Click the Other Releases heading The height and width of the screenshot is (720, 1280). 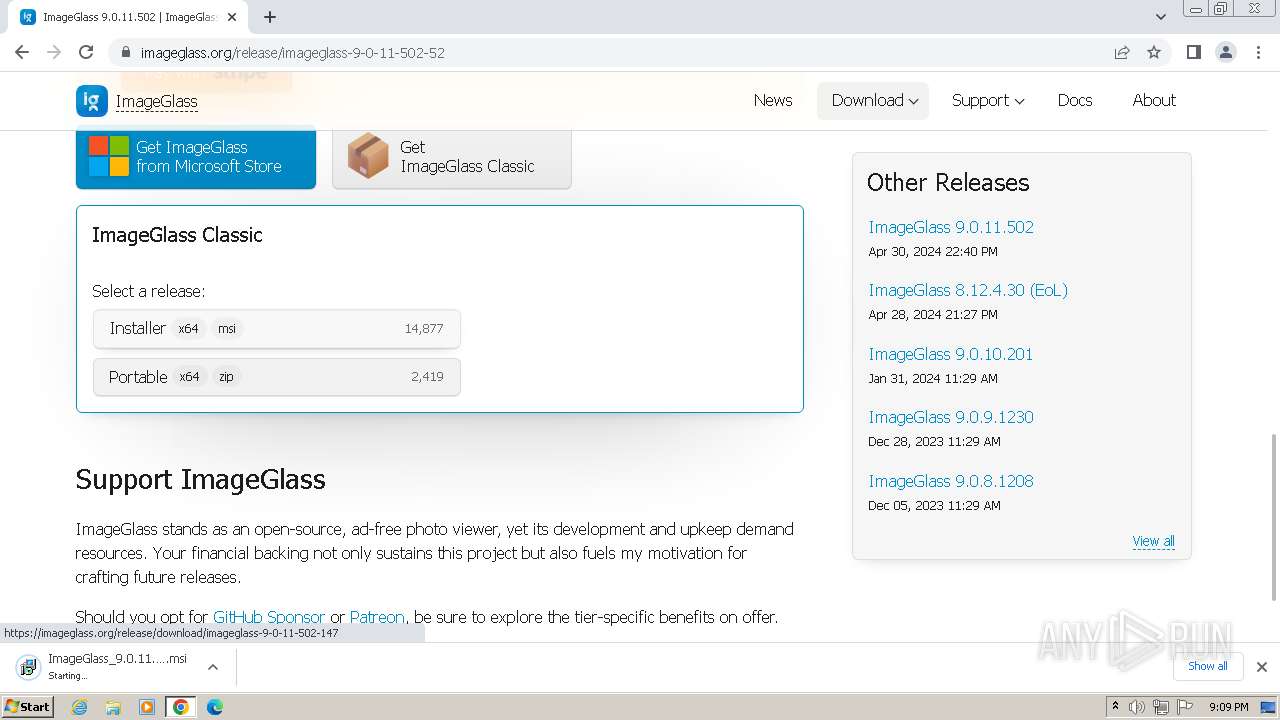pyautogui.click(x=948, y=182)
